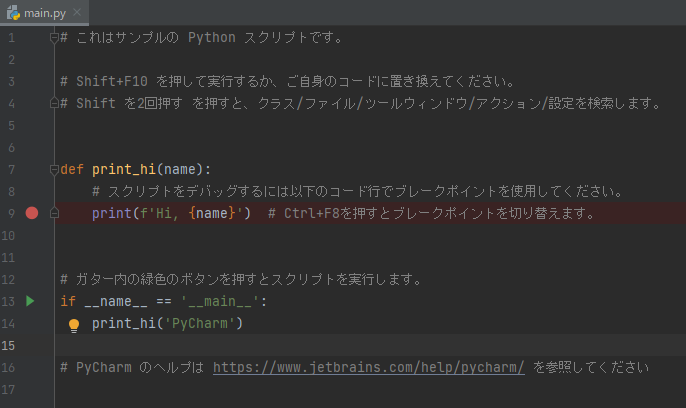Click the Shift+F10 comment on line 3

pyautogui.click(x=287, y=81)
